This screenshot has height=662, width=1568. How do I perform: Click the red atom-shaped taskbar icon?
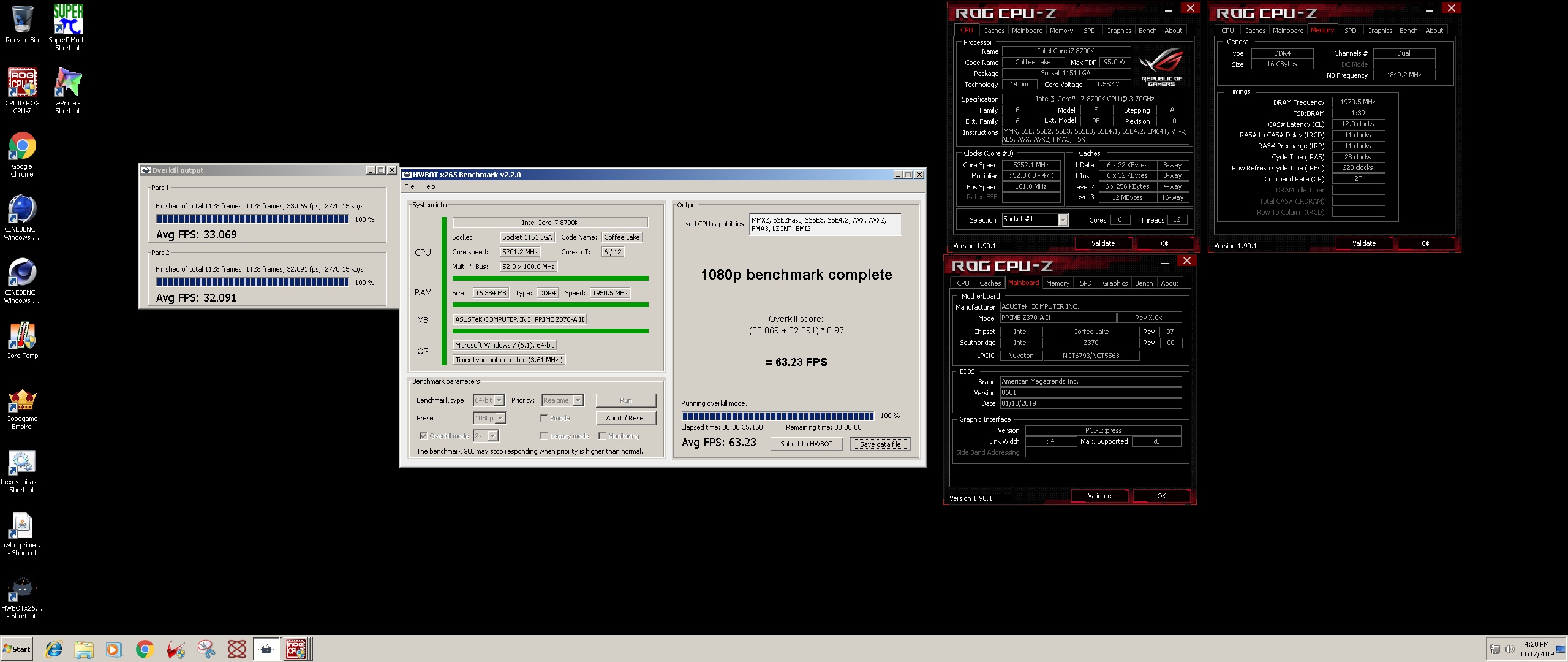pyautogui.click(x=237, y=649)
